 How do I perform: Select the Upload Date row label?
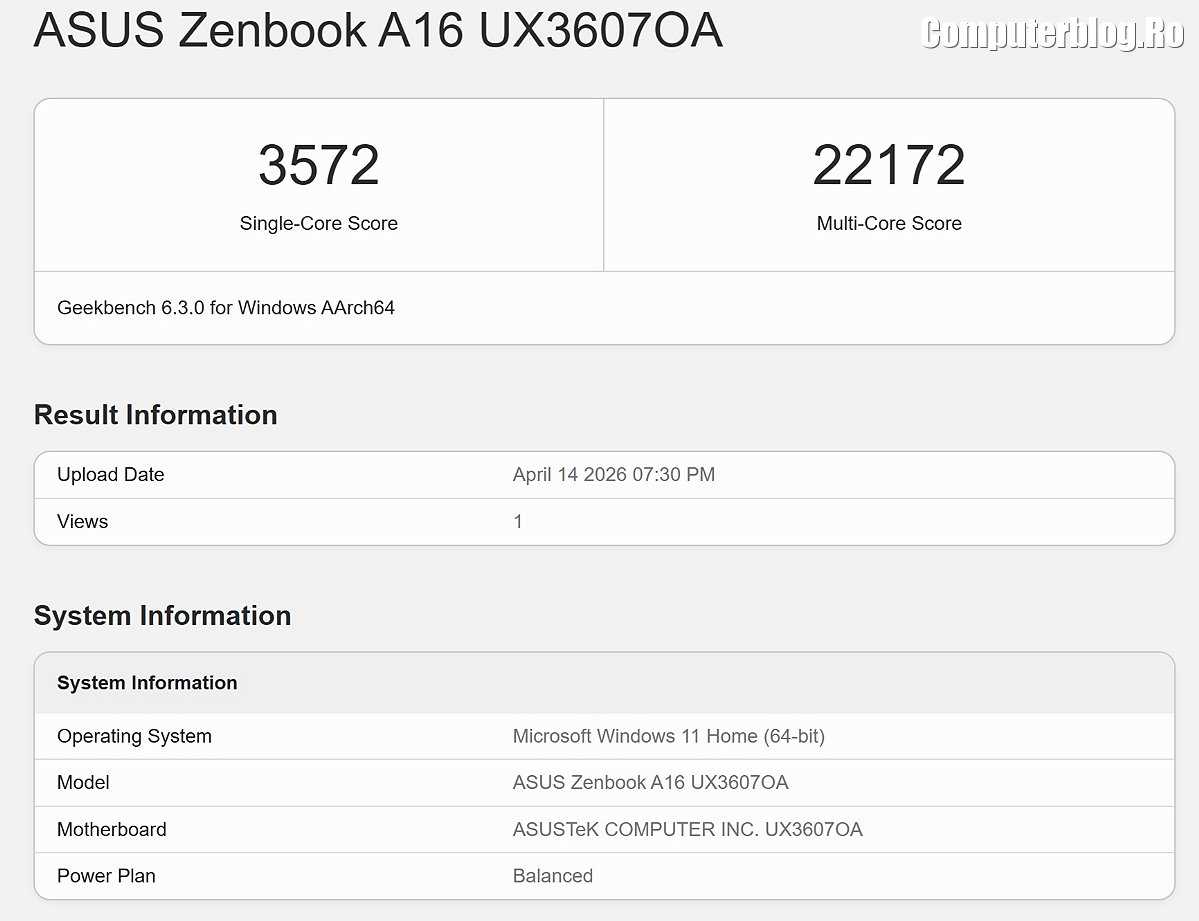(x=110, y=475)
